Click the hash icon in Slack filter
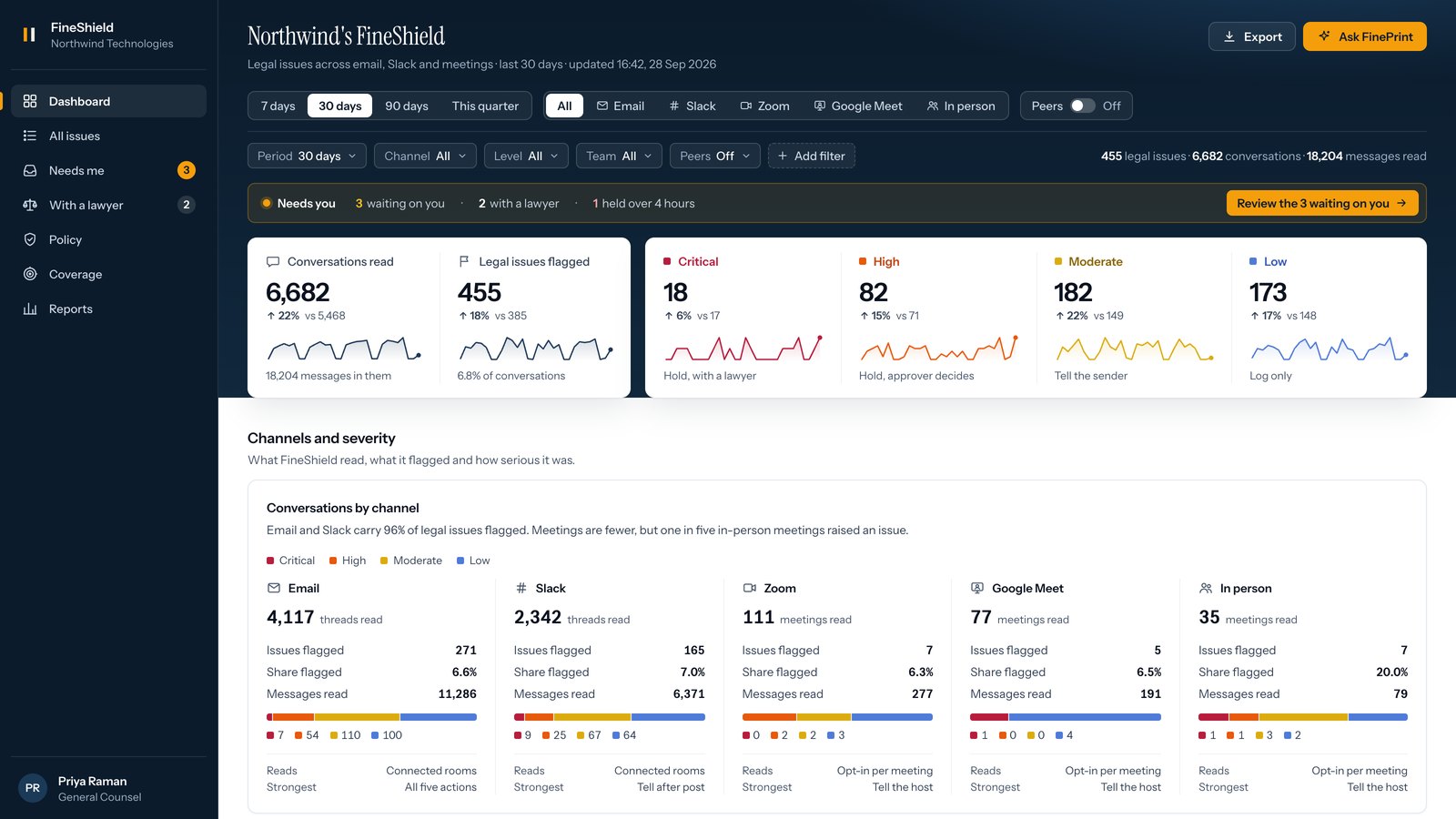1456x819 pixels. 674,106
